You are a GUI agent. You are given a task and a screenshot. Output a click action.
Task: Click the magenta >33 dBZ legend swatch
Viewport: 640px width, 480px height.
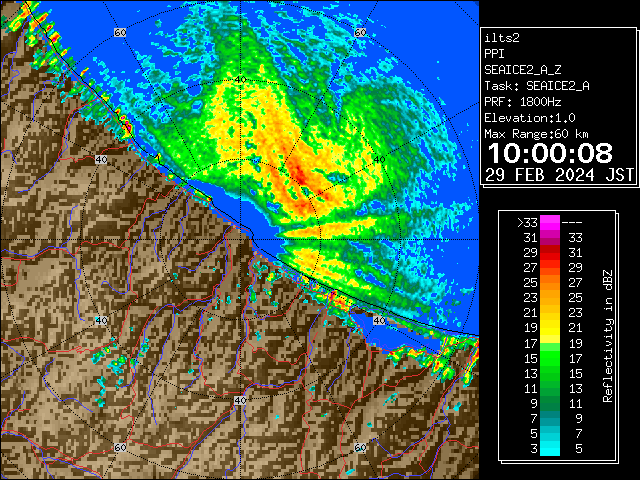pos(550,222)
